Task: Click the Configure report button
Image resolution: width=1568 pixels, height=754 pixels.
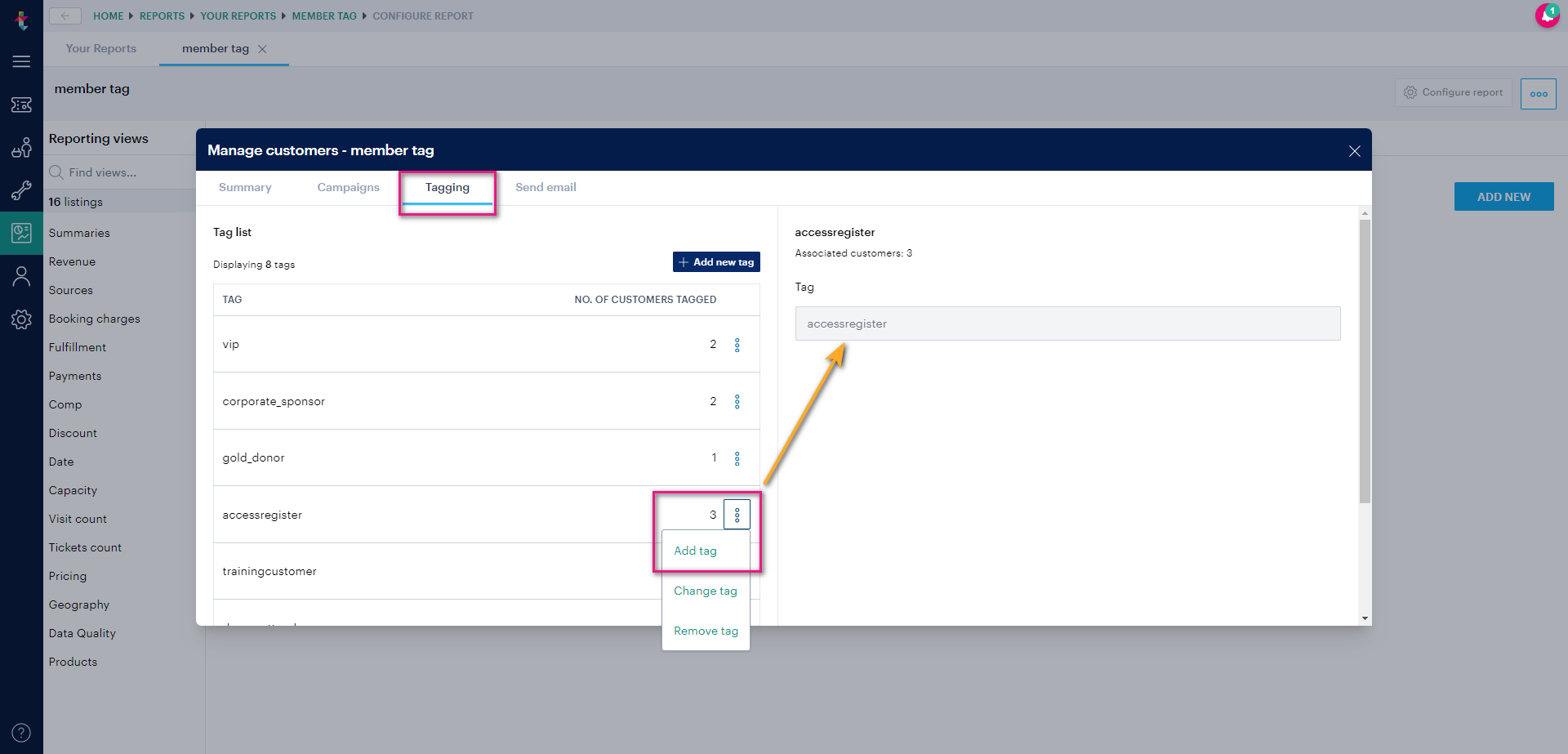Action: (x=1454, y=92)
